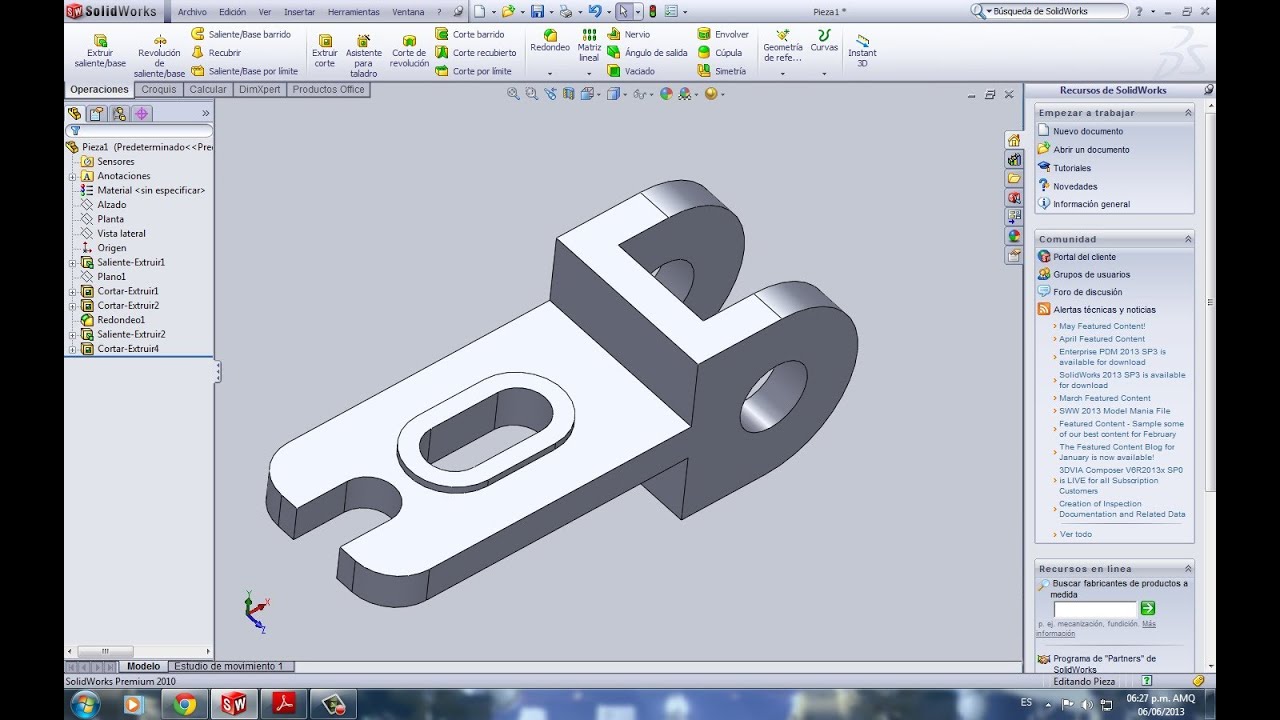
Task: Click the Nuevo documento link
Action: pyautogui.click(x=1088, y=131)
